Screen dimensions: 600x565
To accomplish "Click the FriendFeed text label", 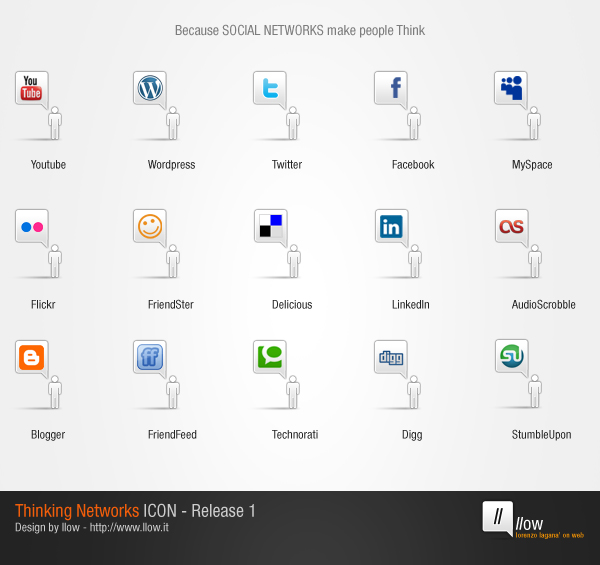I will (172, 435).
